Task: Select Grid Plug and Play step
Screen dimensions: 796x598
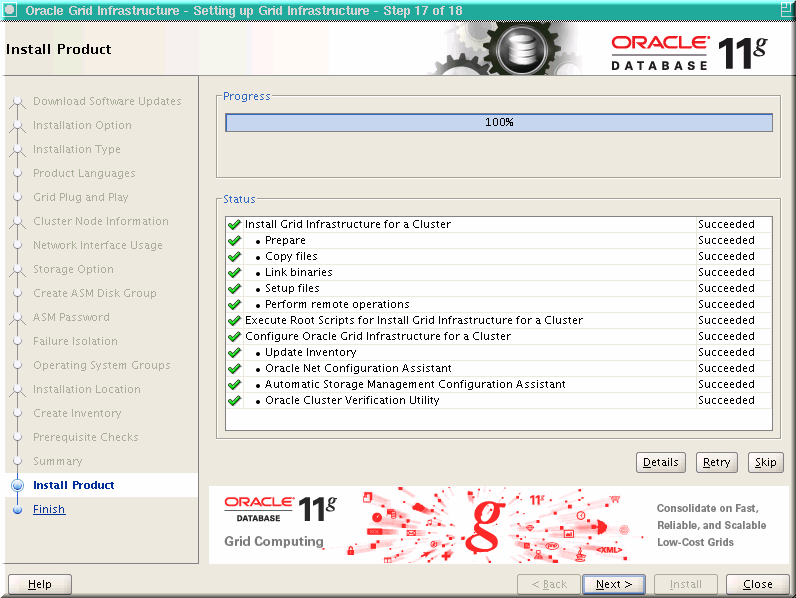Action: point(81,197)
